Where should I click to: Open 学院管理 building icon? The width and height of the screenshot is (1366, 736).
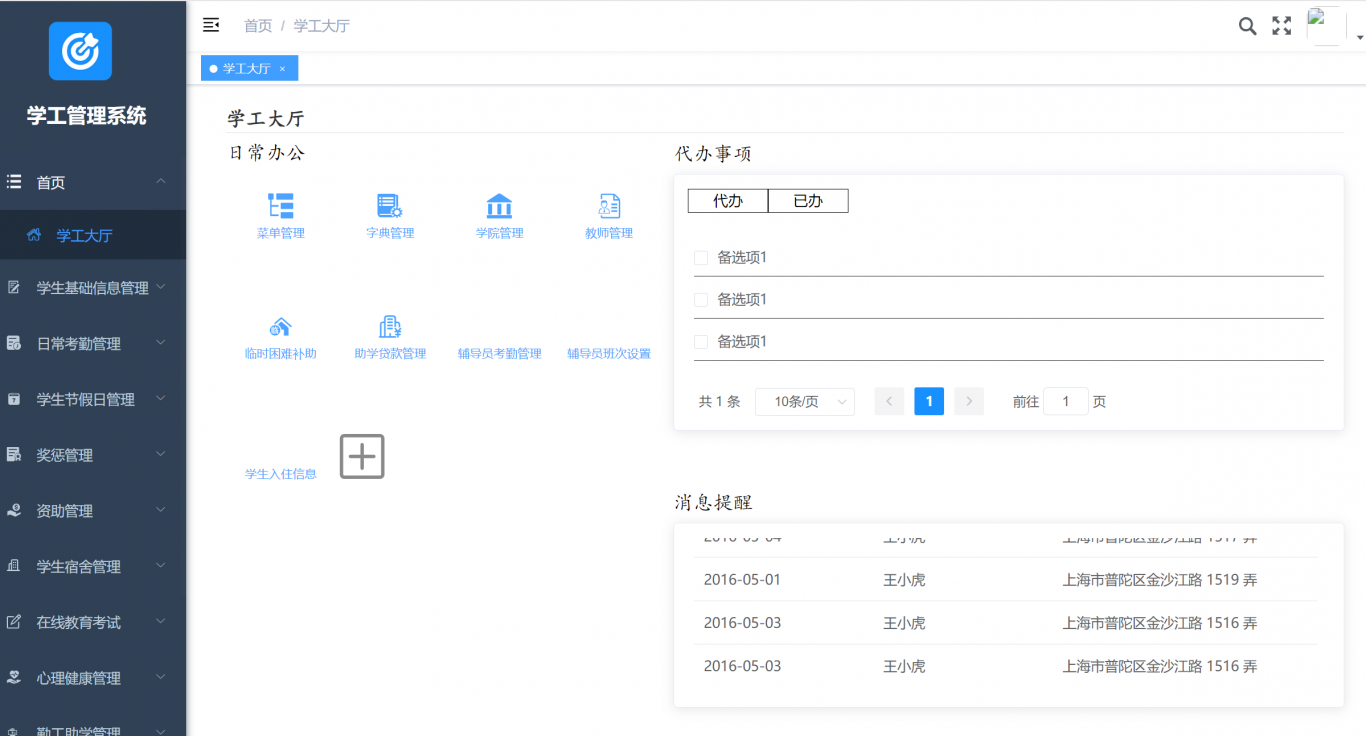click(x=499, y=206)
